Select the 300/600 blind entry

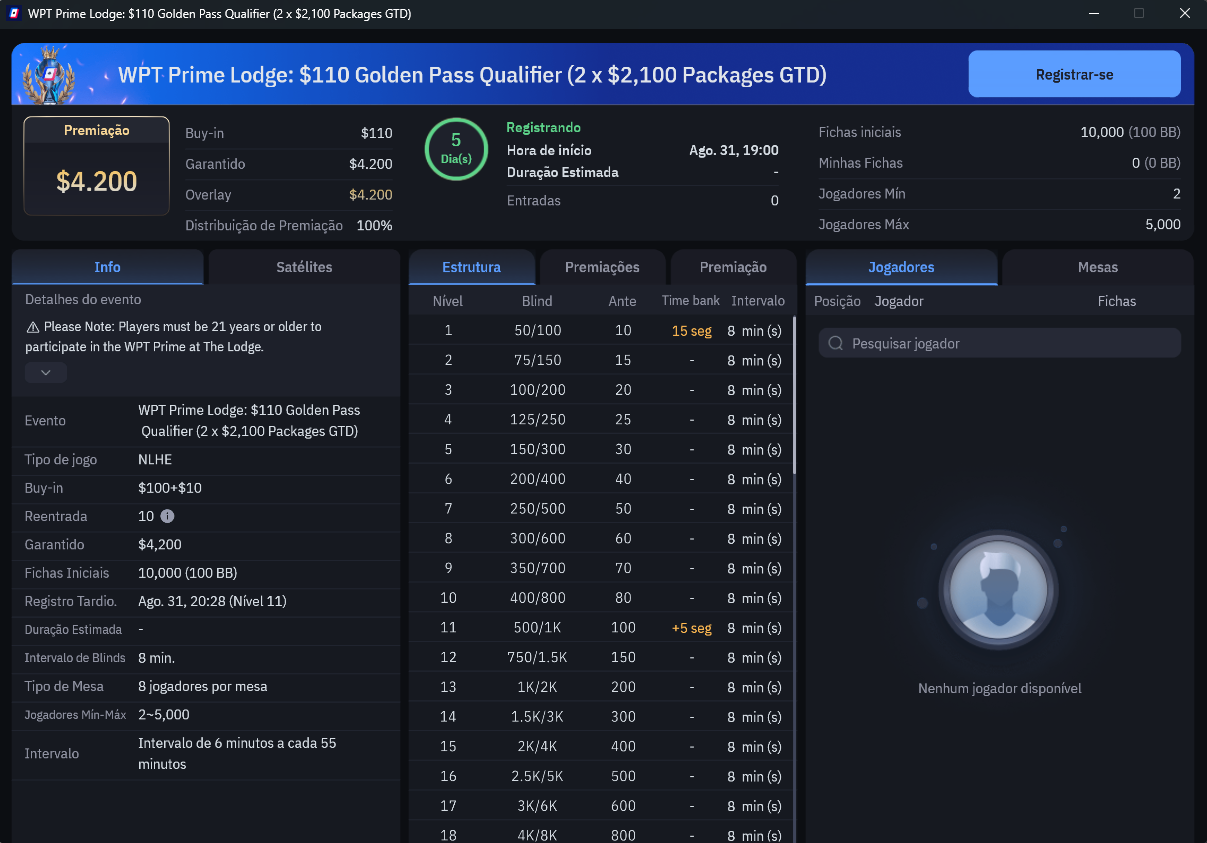coord(537,539)
